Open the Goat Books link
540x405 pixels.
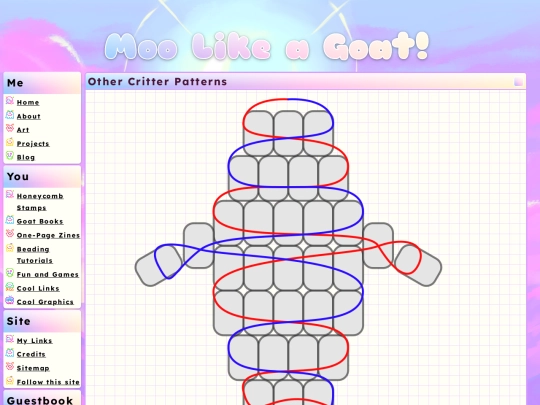(40, 221)
